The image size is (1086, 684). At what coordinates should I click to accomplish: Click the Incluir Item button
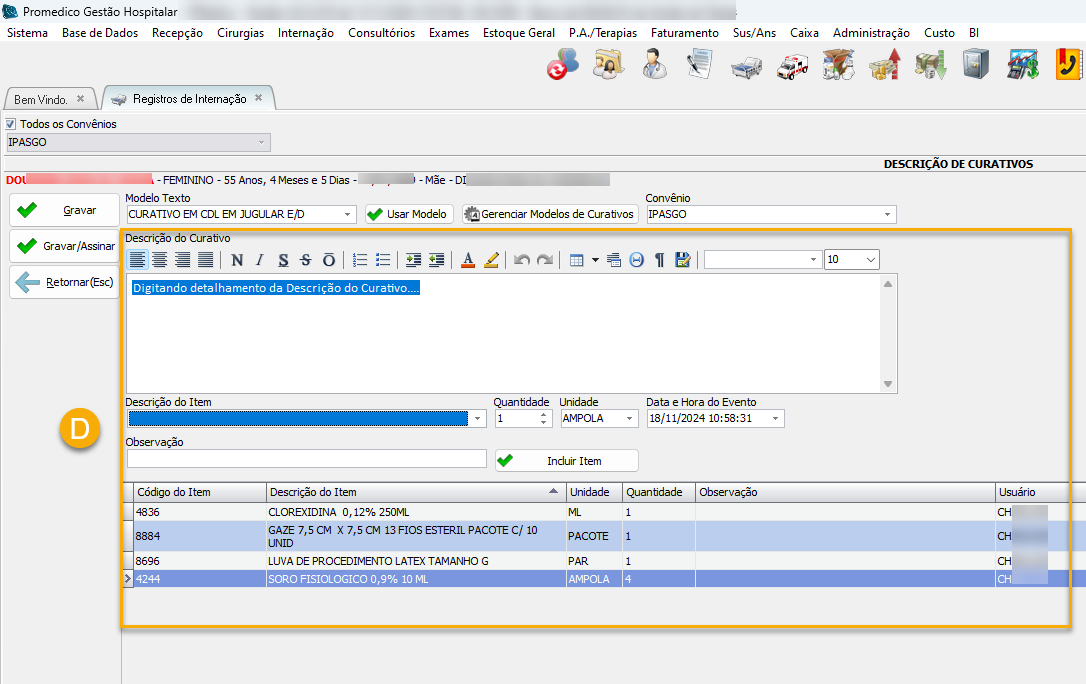coord(567,461)
